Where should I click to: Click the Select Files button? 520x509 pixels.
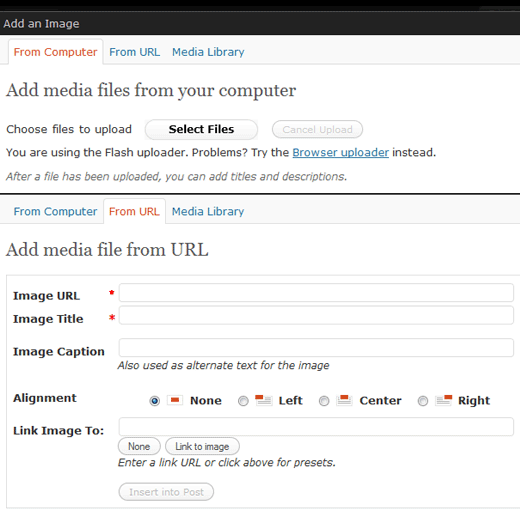(x=201, y=129)
